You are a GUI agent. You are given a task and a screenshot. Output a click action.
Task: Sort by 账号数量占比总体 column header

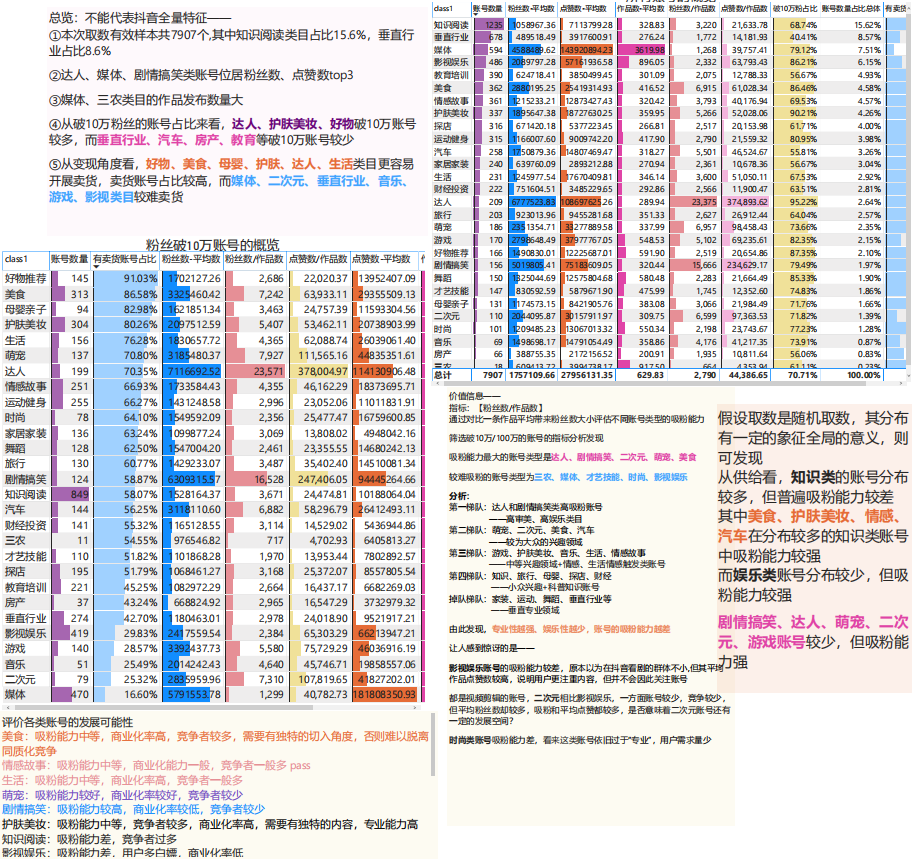click(x=851, y=9)
